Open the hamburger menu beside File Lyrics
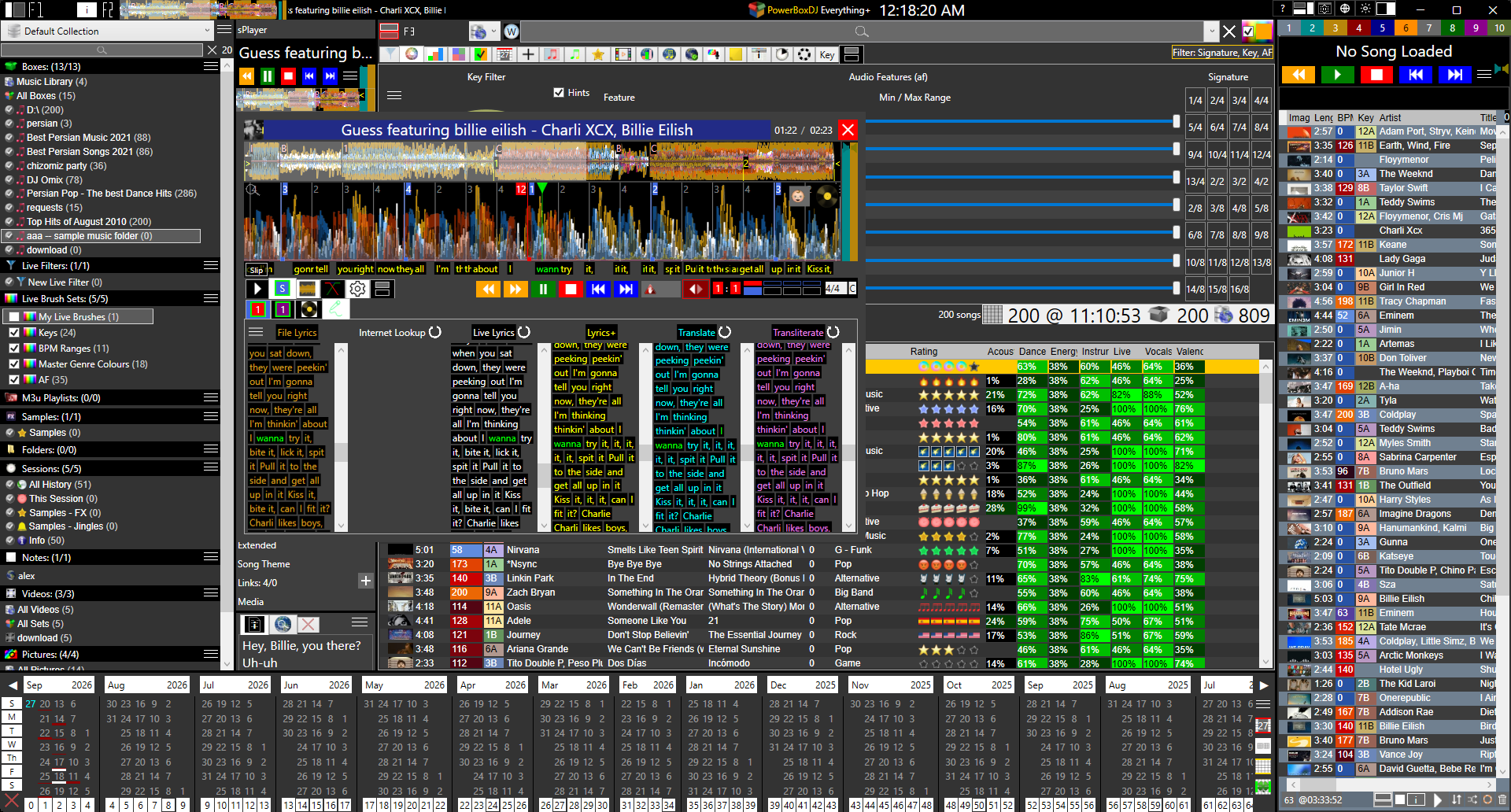1511x812 pixels. (x=256, y=332)
